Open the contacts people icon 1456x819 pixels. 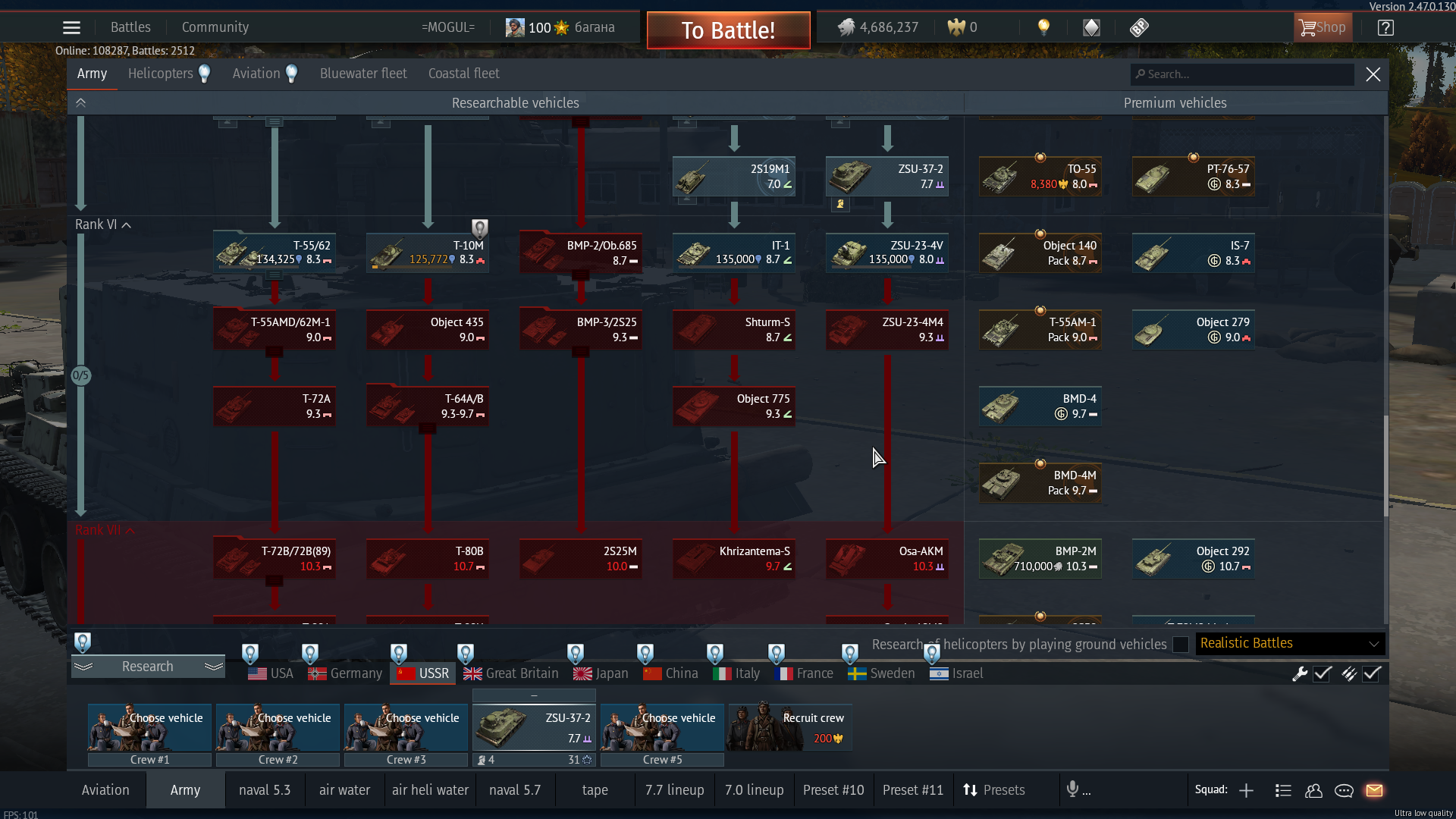point(1313,790)
